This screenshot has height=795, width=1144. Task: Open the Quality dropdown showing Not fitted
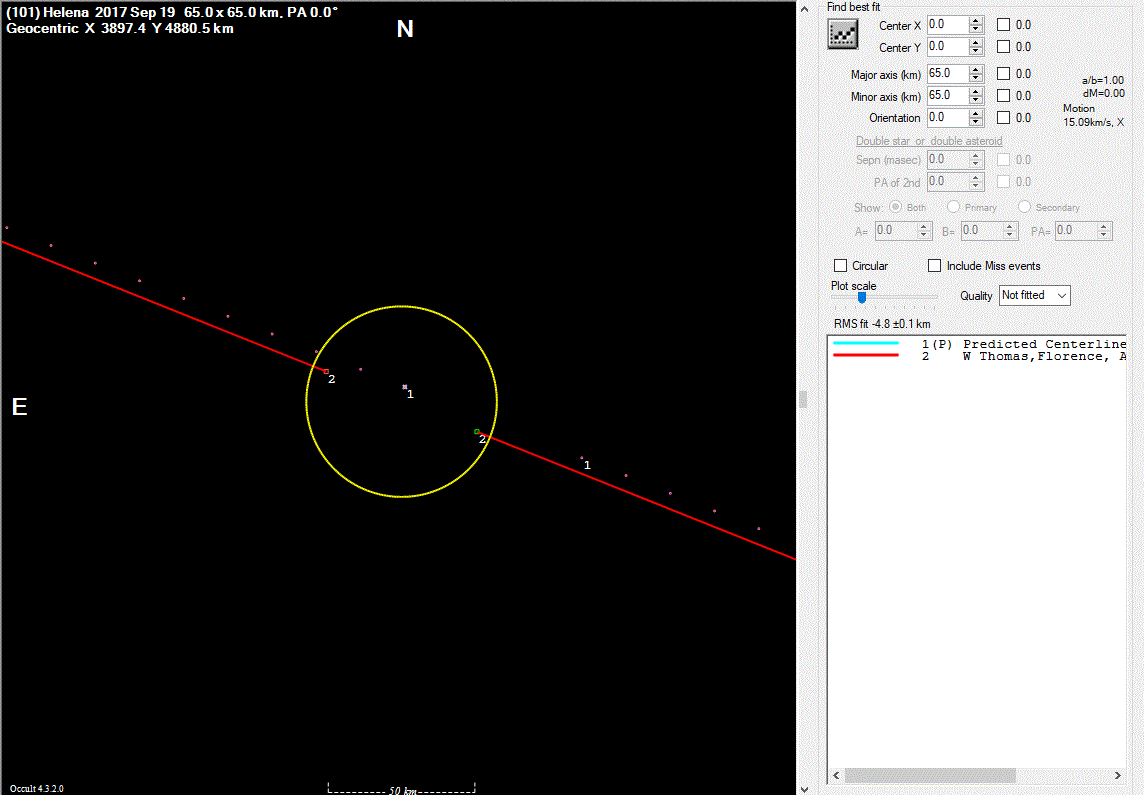point(1034,295)
